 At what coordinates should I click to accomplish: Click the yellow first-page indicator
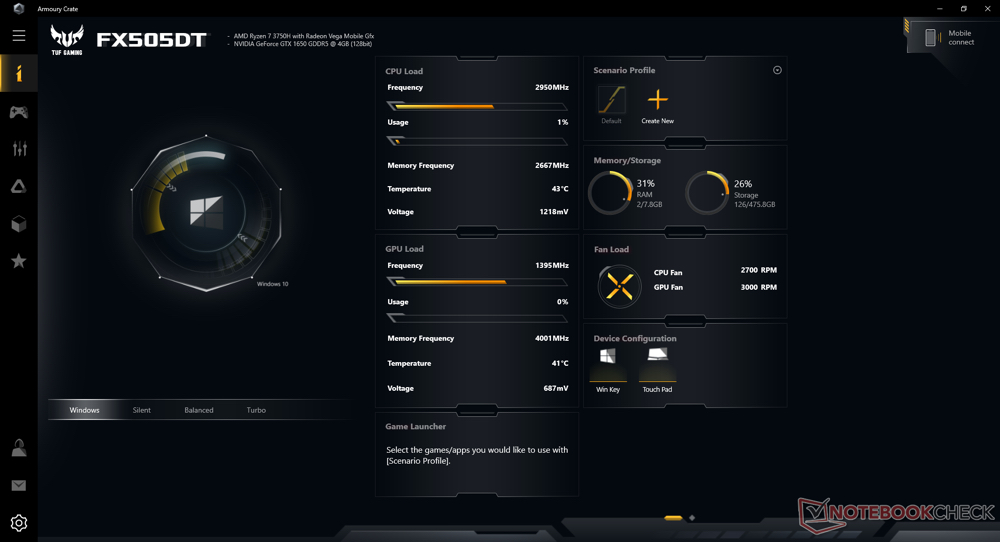[x=673, y=518]
